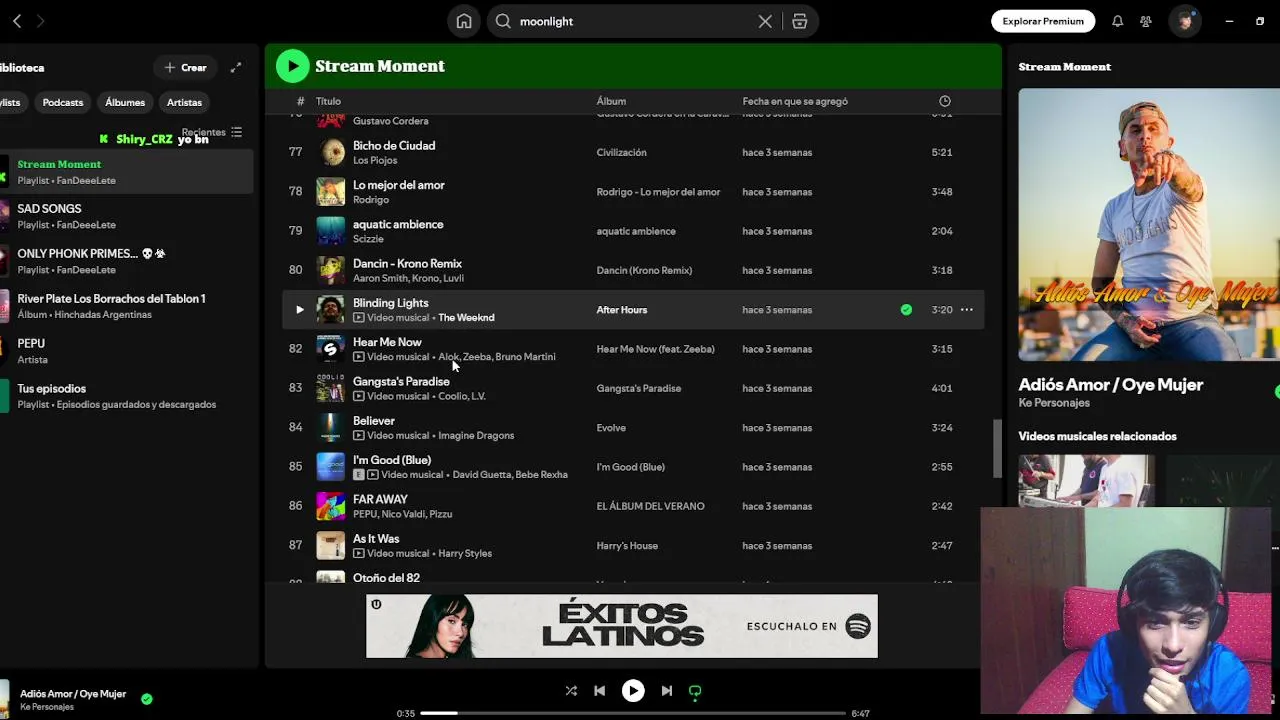Click Gangsta's Paradise cover thumbnail
The height and width of the screenshot is (720, 1280).
pos(331,388)
